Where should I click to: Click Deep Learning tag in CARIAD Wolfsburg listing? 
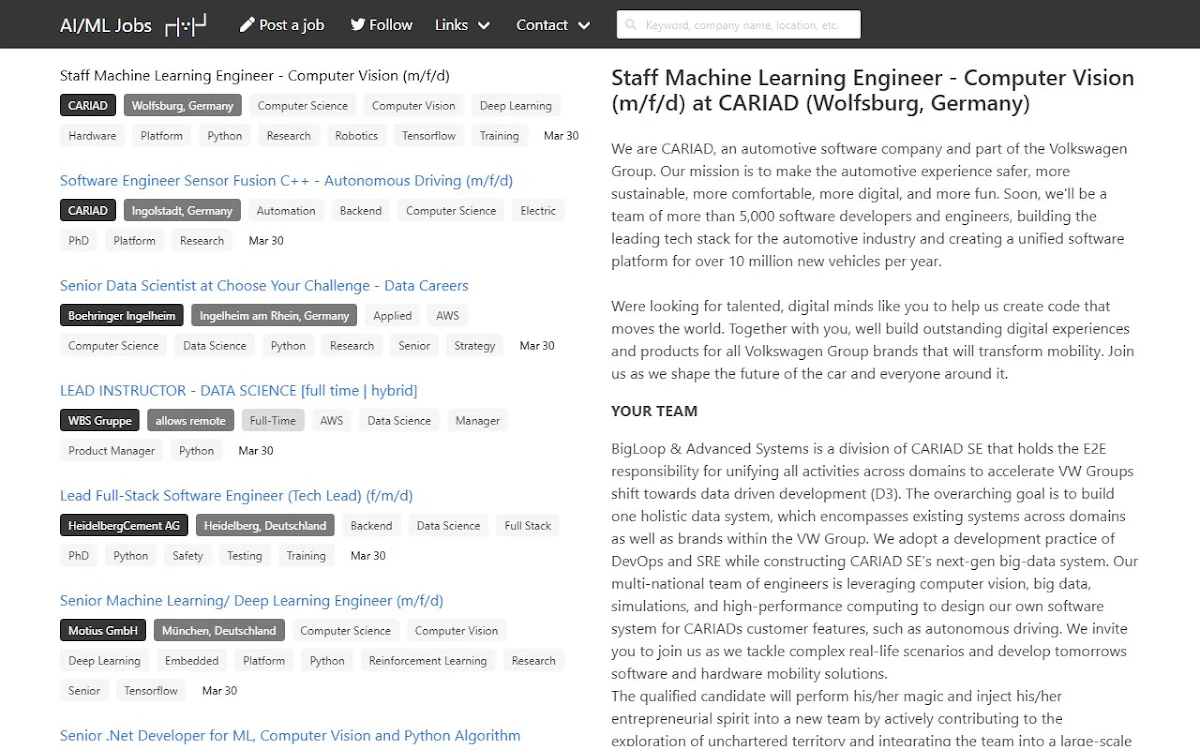tap(515, 106)
